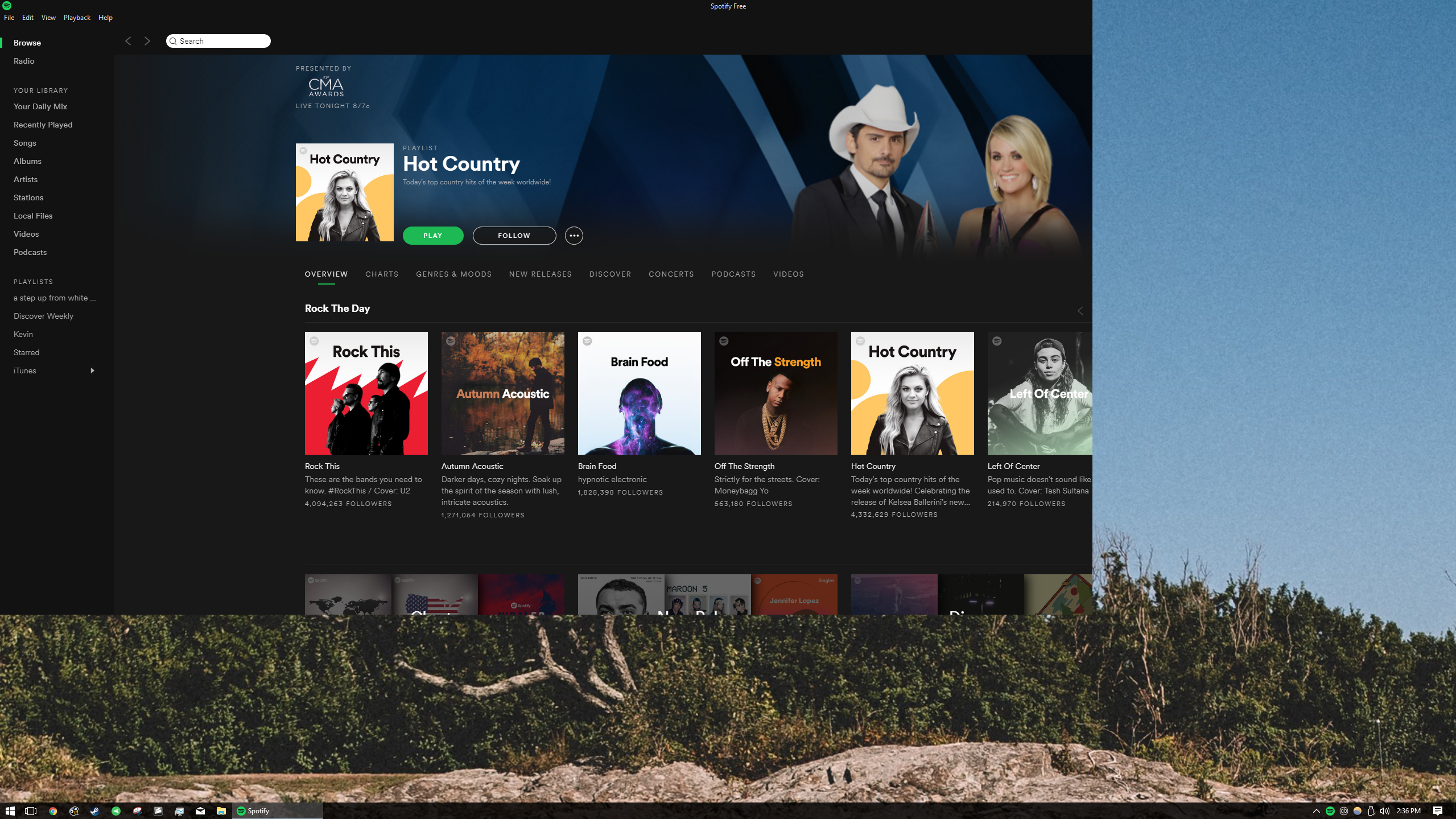Show hidden system tray icons
Image resolution: width=1456 pixels, height=819 pixels.
coord(1316,811)
